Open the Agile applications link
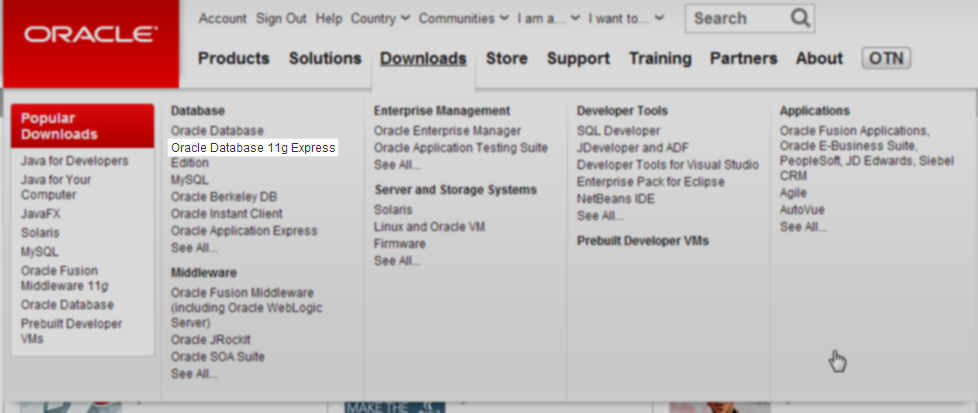Screen dimensions: 978x413 (x=793, y=193)
